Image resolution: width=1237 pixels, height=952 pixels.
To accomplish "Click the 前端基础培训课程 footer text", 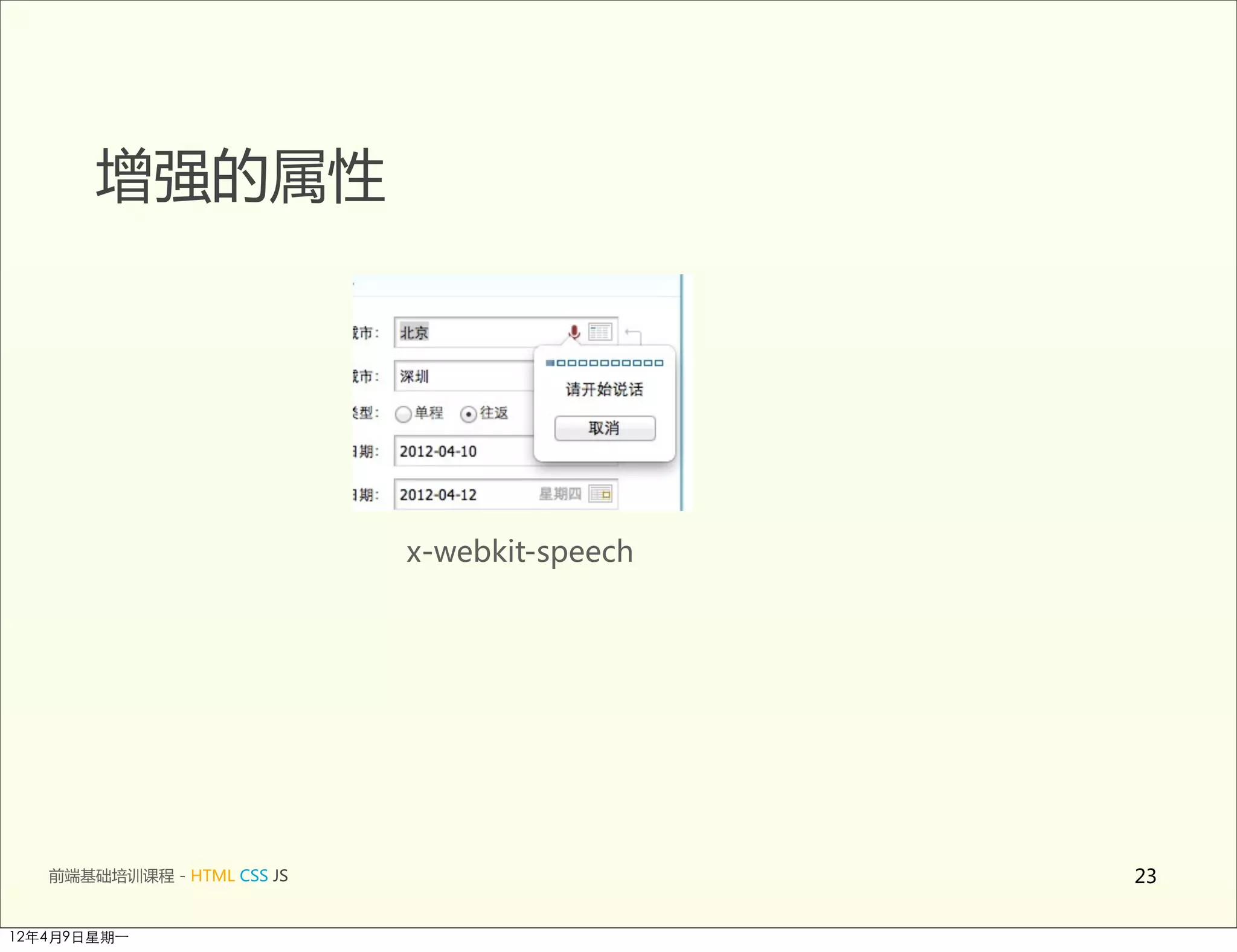I will pyautogui.click(x=111, y=876).
